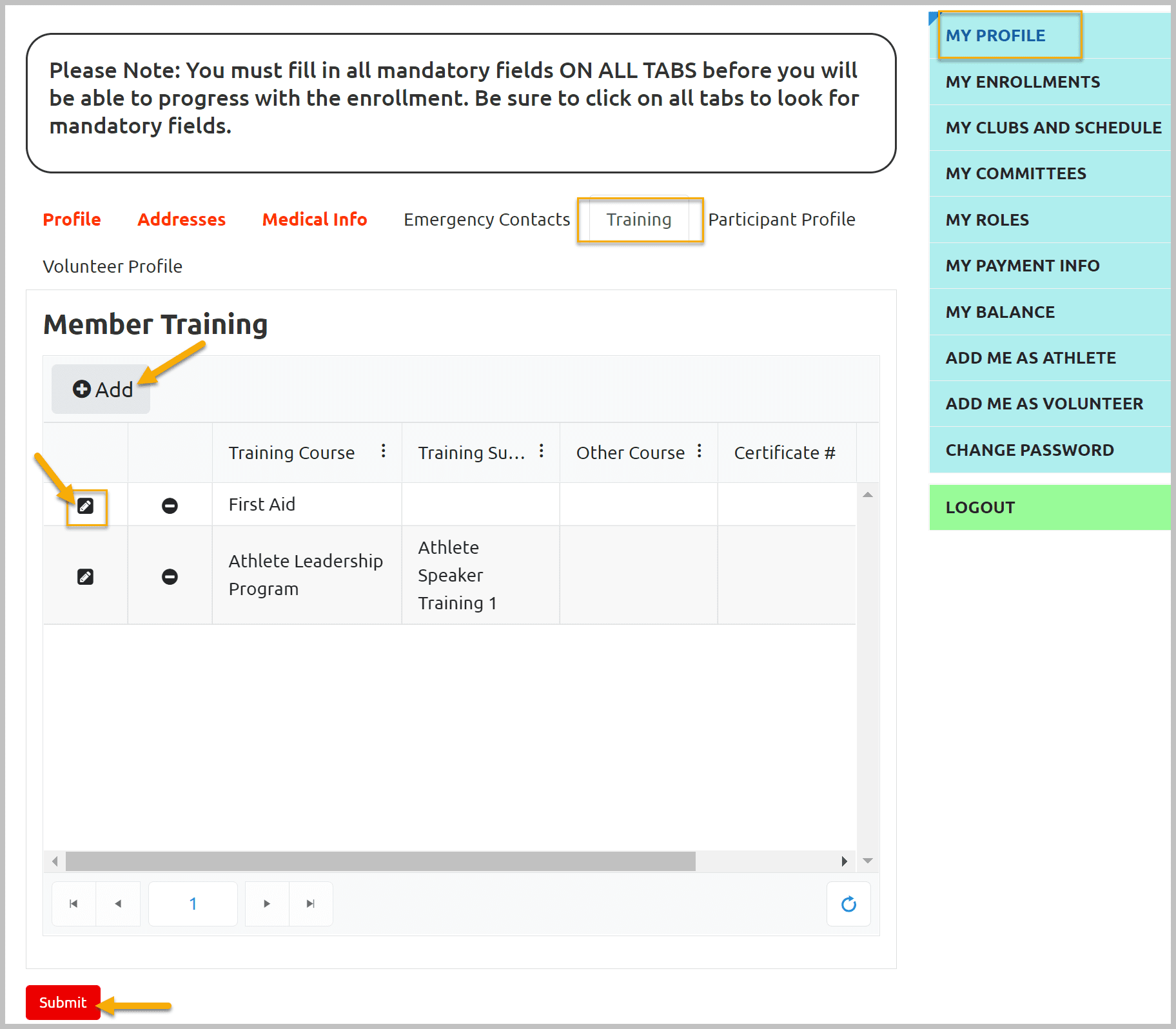This screenshot has width=1176, height=1029.
Task: Click LOGOUT in the sidebar
Action: 1050,507
